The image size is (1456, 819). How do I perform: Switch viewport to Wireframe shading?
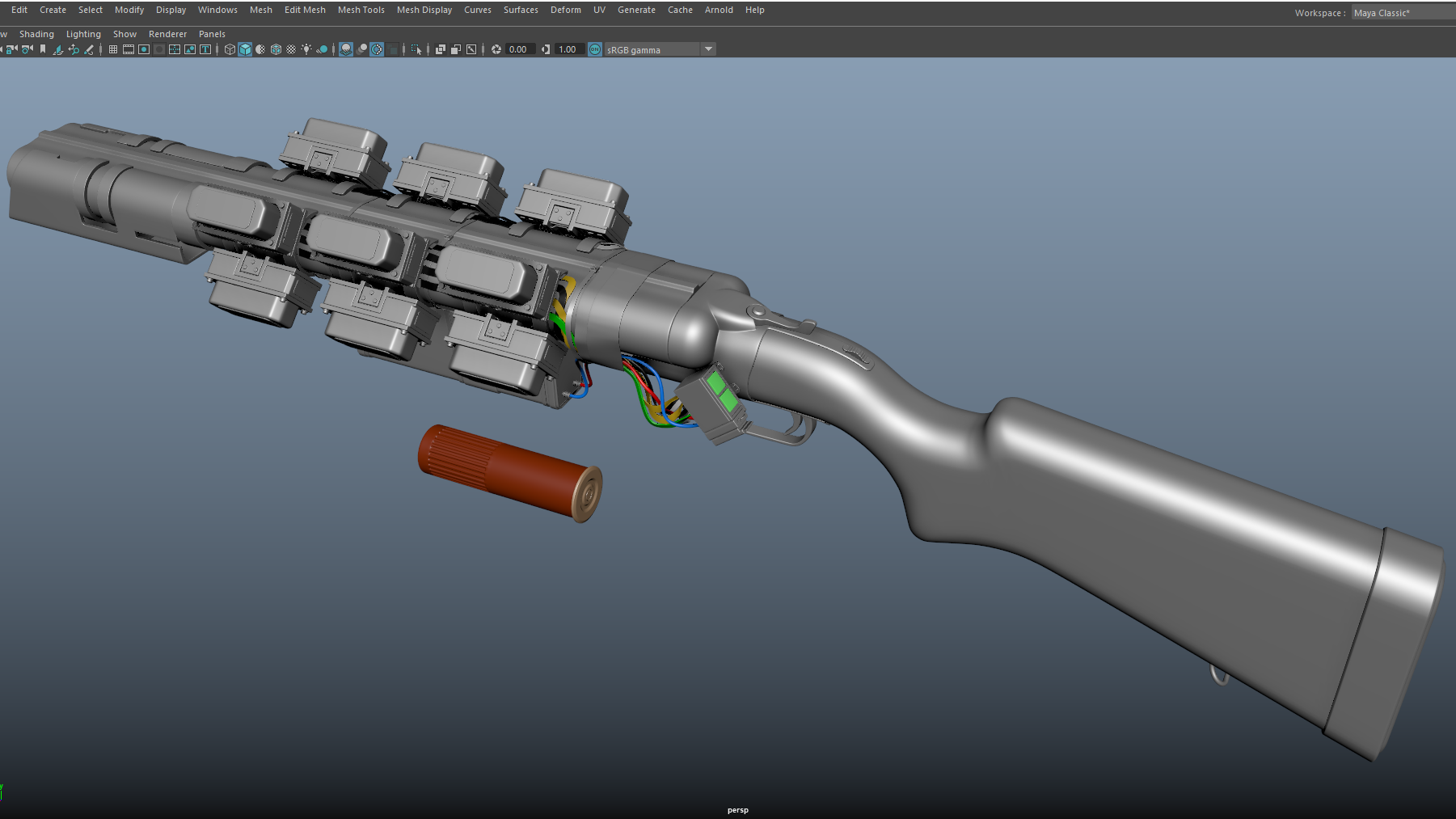(230, 49)
